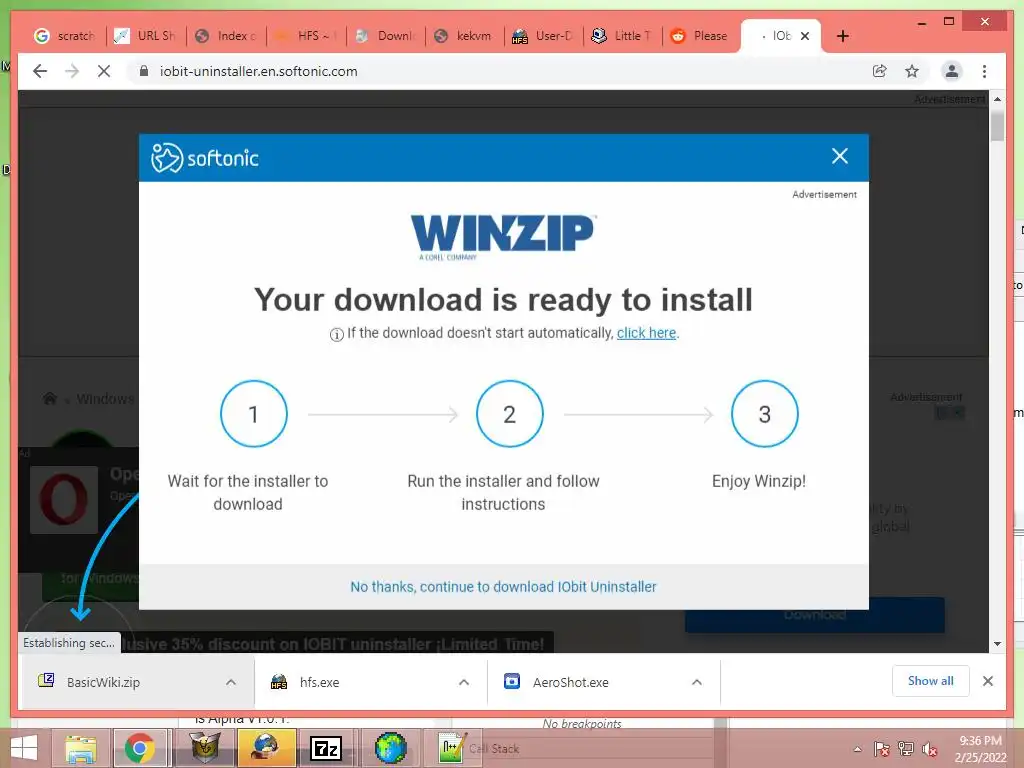
Task: Open the 7-Zip taskbar icon
Action: (x=326, y=748)
